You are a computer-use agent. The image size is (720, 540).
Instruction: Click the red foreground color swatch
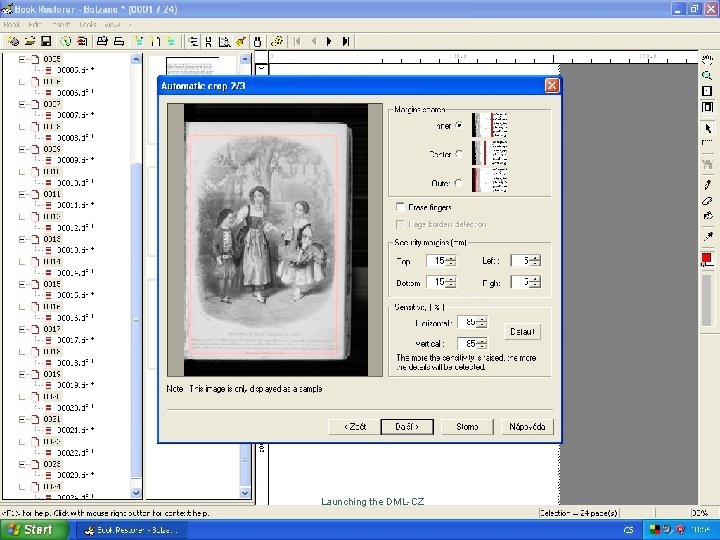coord(706,259)
